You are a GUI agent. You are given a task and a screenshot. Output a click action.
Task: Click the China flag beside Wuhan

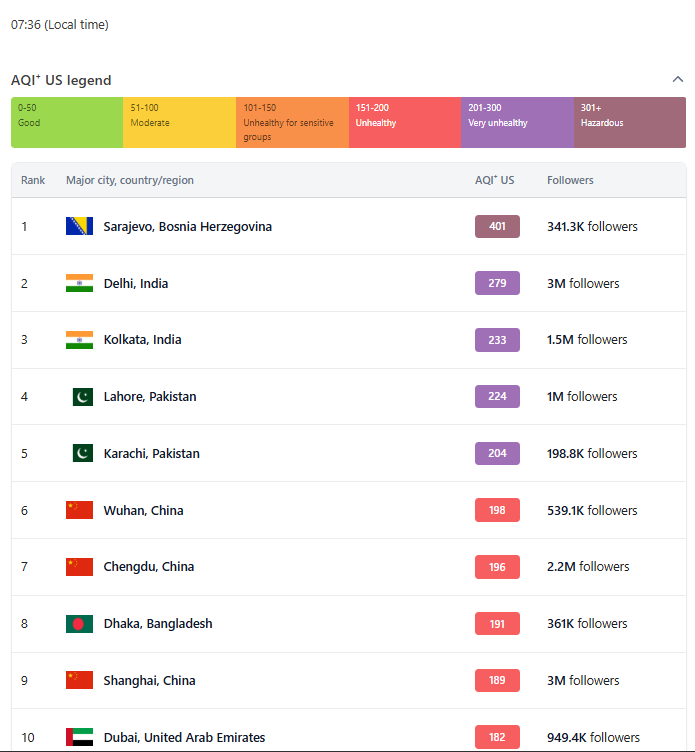(x=79, y=510)
